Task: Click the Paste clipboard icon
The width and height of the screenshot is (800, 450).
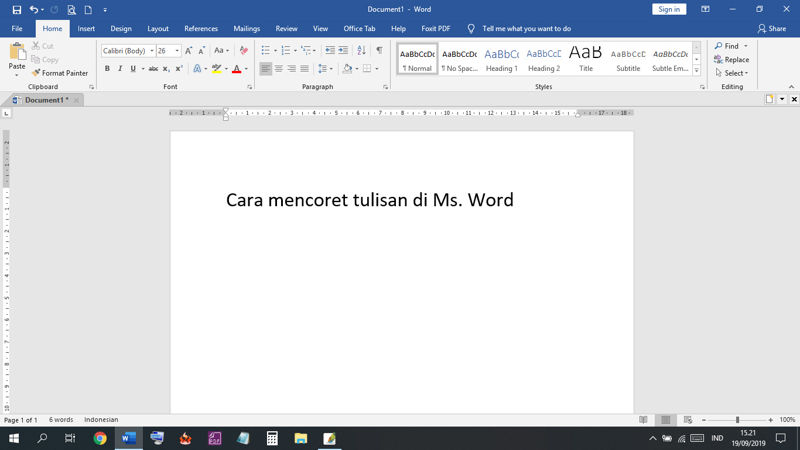Action: tap(17, 53)
